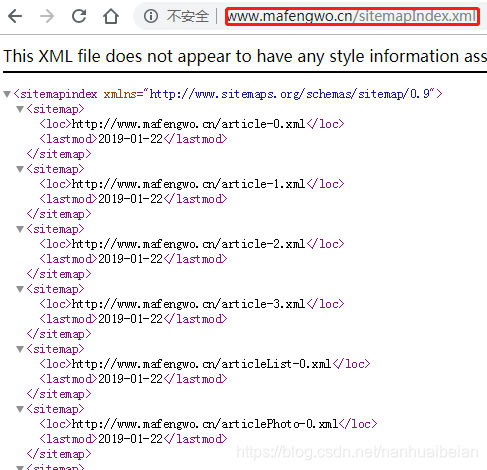Click the address bar showing sitemapIndex.xml

352,16
